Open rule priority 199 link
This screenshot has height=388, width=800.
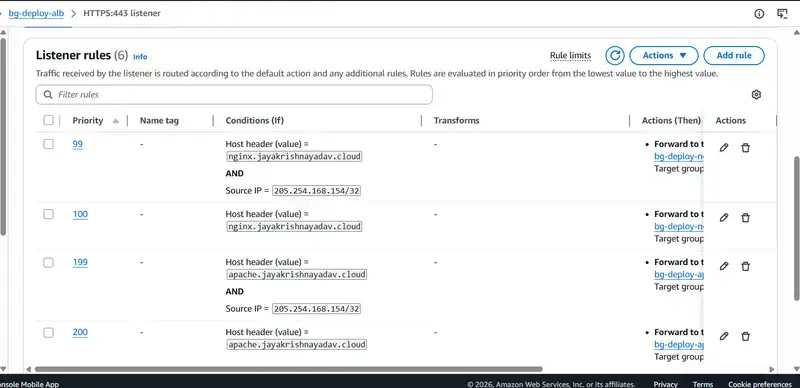[80, 262]
